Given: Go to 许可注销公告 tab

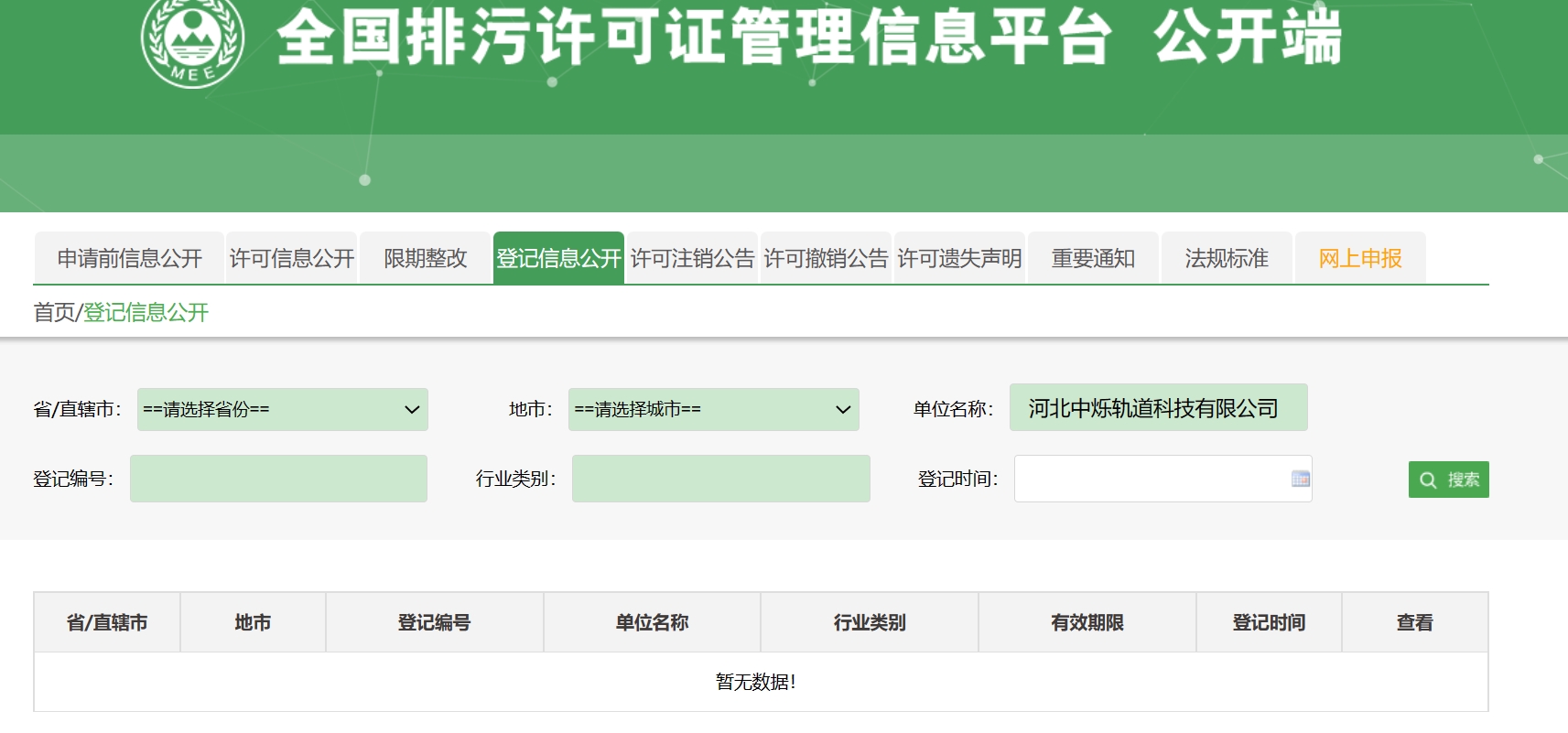Looking at the screenshot, I should pyautogui.click(x=692, y=259).
